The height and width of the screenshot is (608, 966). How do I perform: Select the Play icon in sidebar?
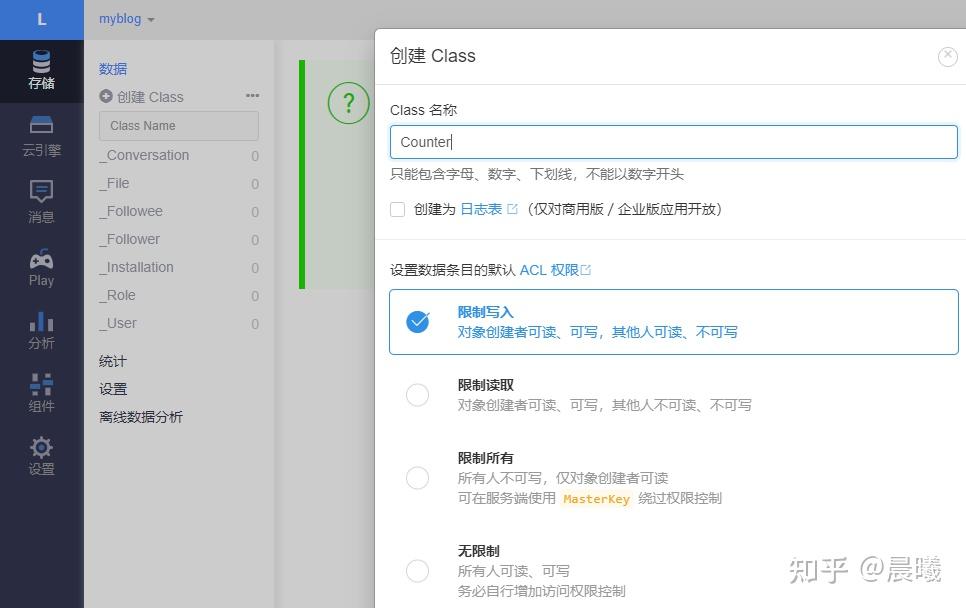click(x=41, y=265)
